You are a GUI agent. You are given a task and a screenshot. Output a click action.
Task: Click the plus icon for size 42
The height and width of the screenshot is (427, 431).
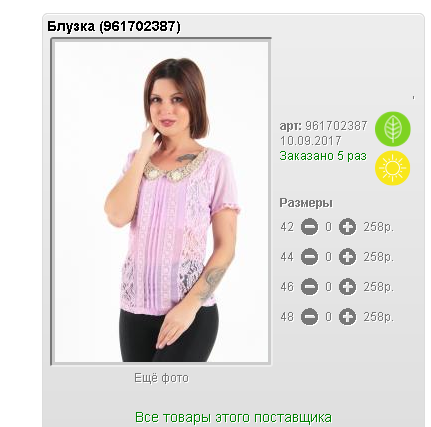pyautogui.click(x=347, y=227)
